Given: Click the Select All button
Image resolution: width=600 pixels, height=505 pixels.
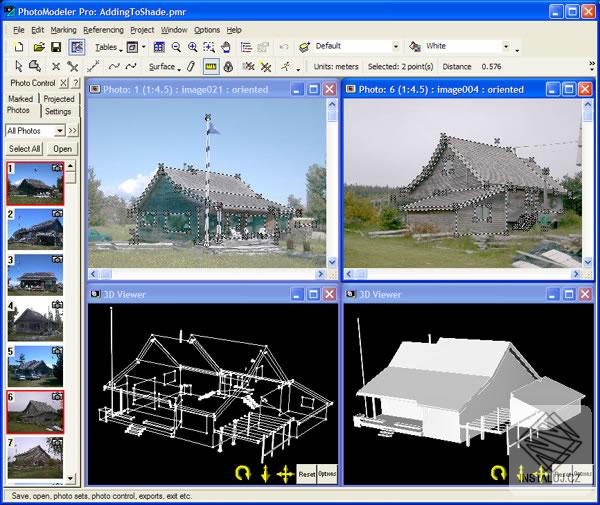Looking at the screenshot, I should pos(23,149).
